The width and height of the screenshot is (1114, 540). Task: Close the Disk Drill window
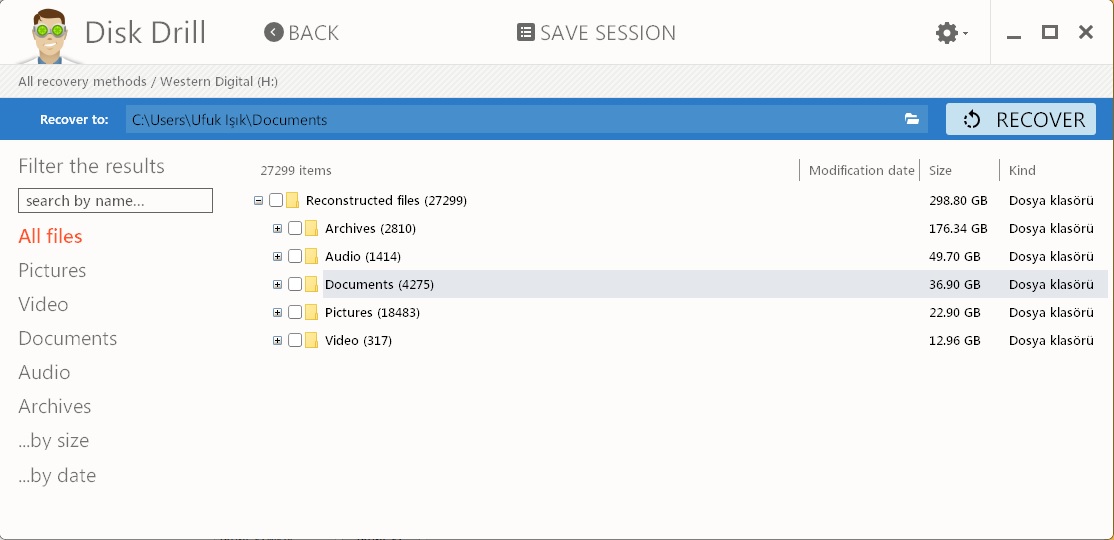(1086, 32)
